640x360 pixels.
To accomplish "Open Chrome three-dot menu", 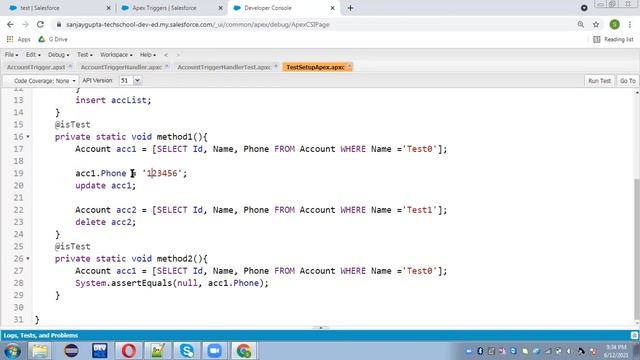I will pyautogui.click(x=630, y=24).
